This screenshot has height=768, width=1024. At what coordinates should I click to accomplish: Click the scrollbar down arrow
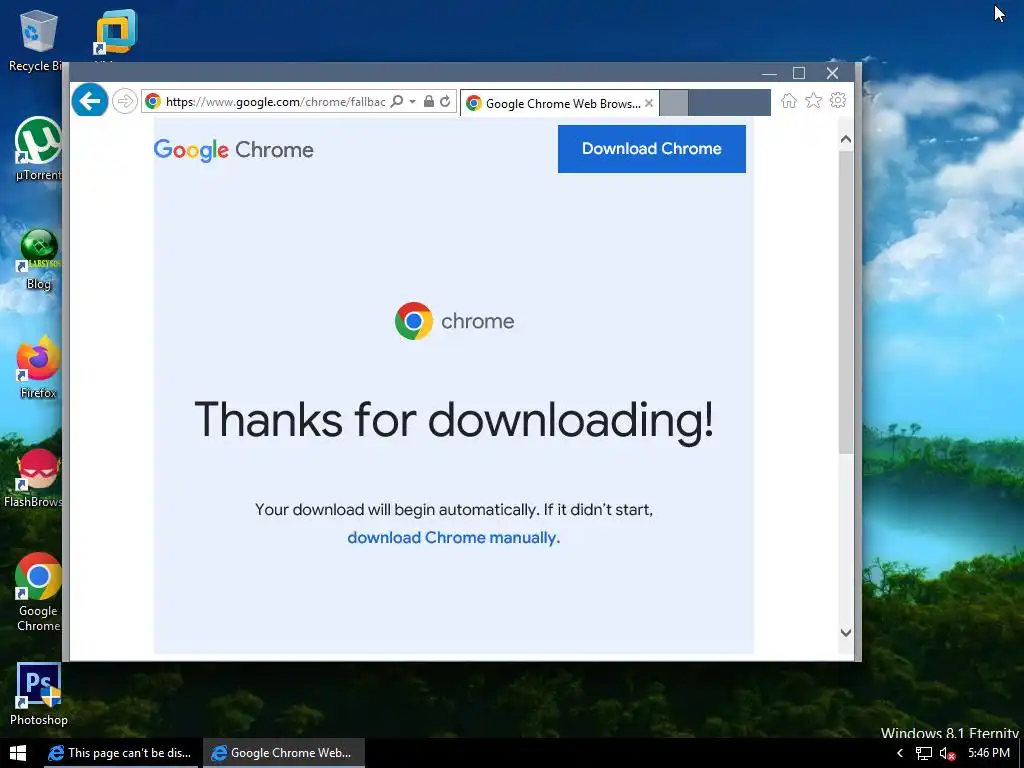pos(846,632)
